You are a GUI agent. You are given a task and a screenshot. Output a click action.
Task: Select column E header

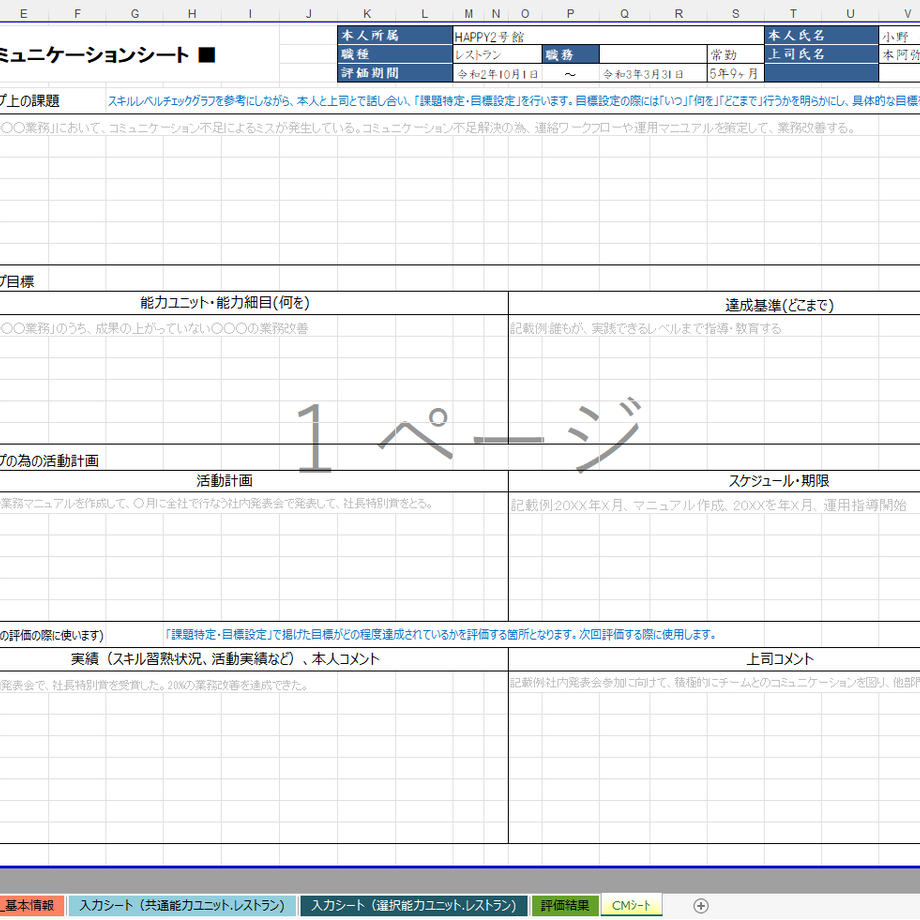(x=23, y=13)
